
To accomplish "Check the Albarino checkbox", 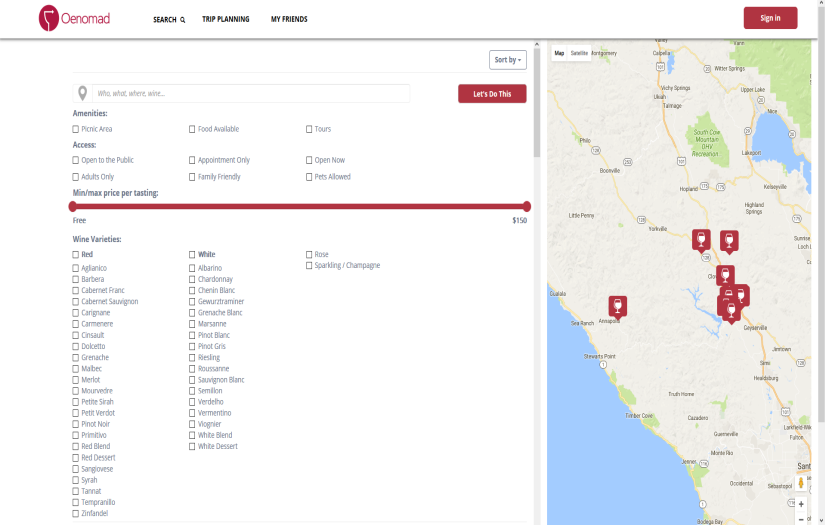I will (192, 268).
